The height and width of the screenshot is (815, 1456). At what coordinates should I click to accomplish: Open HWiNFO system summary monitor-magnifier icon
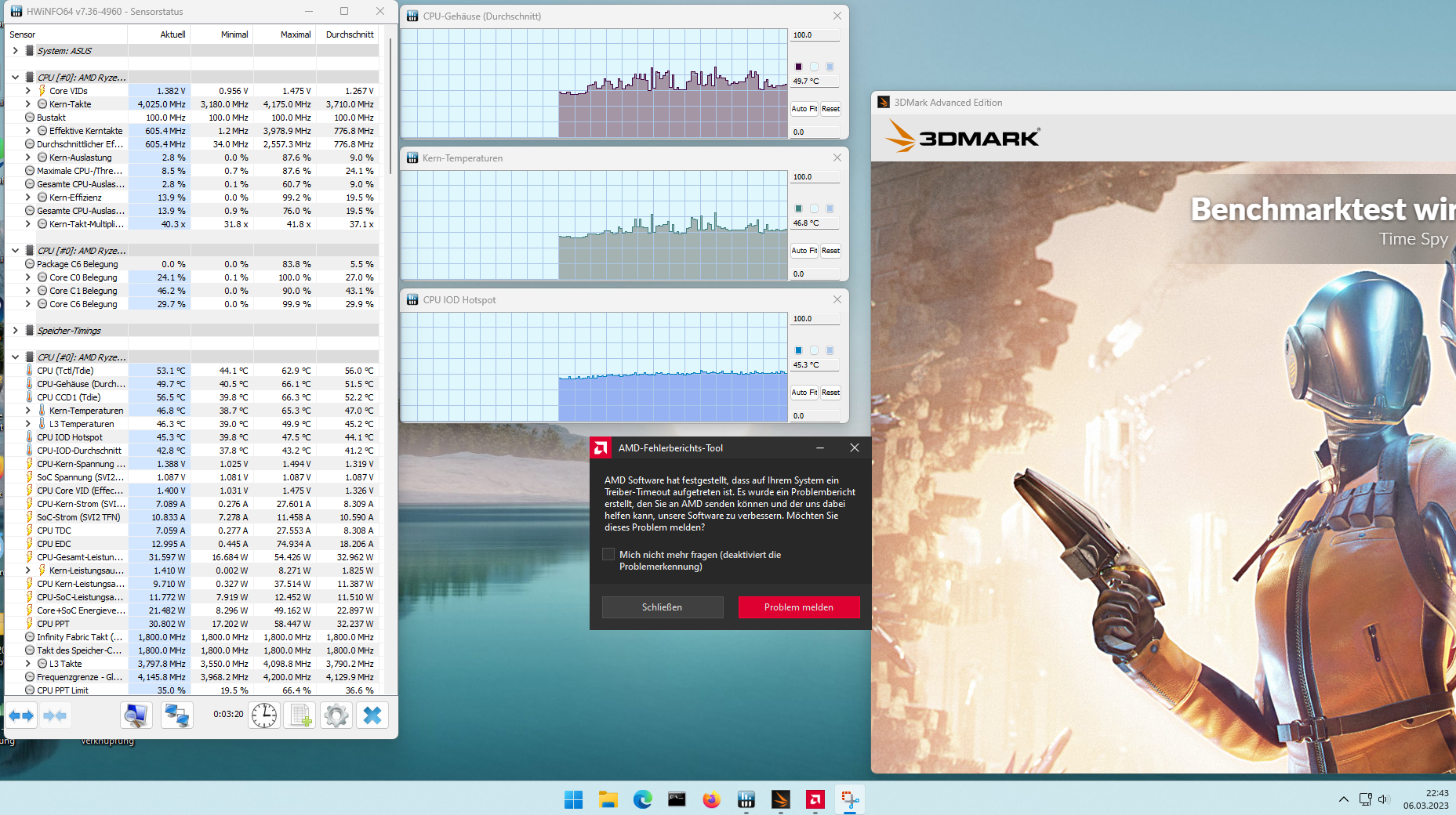[136, 715]
